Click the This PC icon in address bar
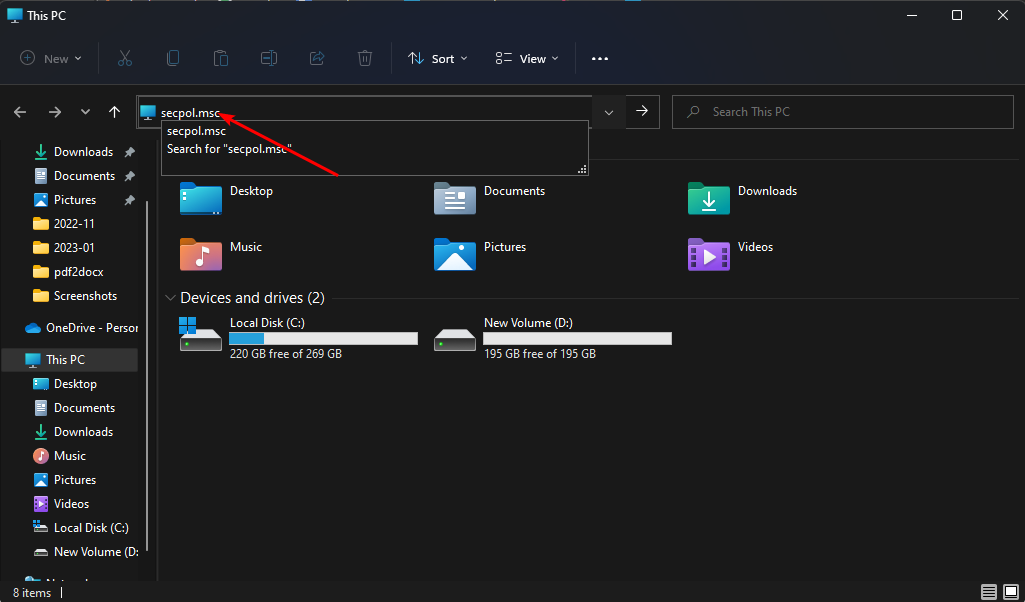Screen dimensions: 1025x602 click(x=148, y=112)
